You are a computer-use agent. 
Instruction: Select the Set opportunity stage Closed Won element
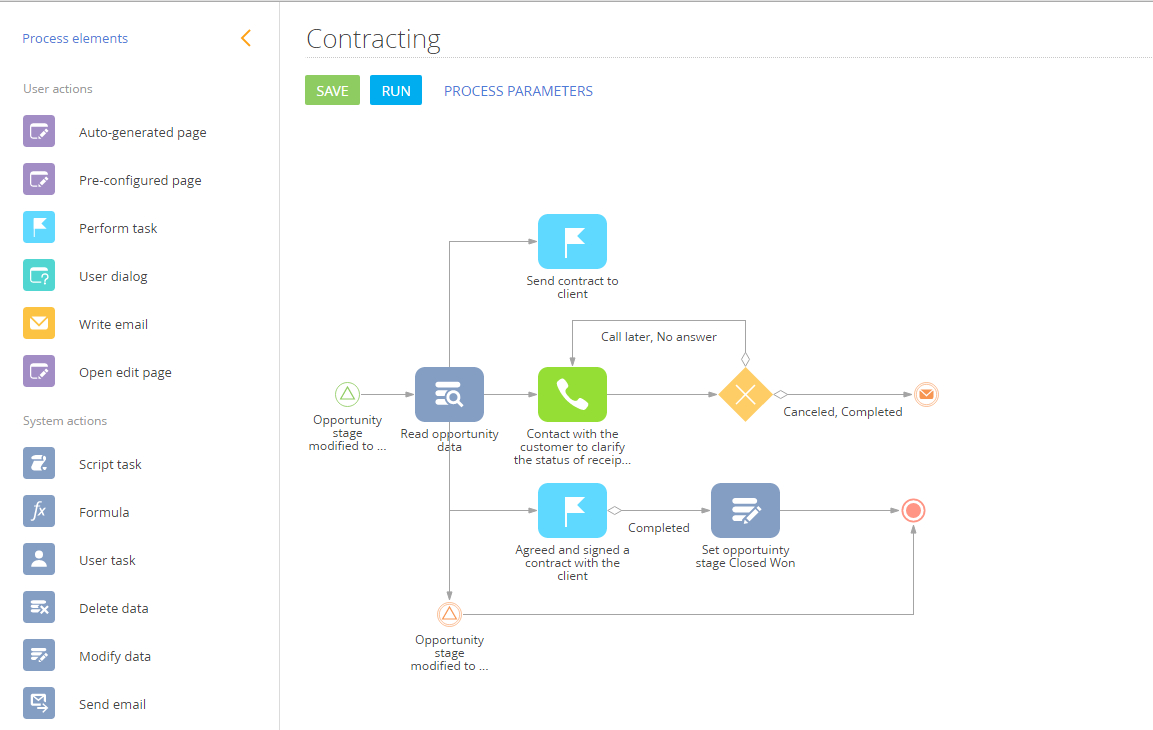[745, 510]
